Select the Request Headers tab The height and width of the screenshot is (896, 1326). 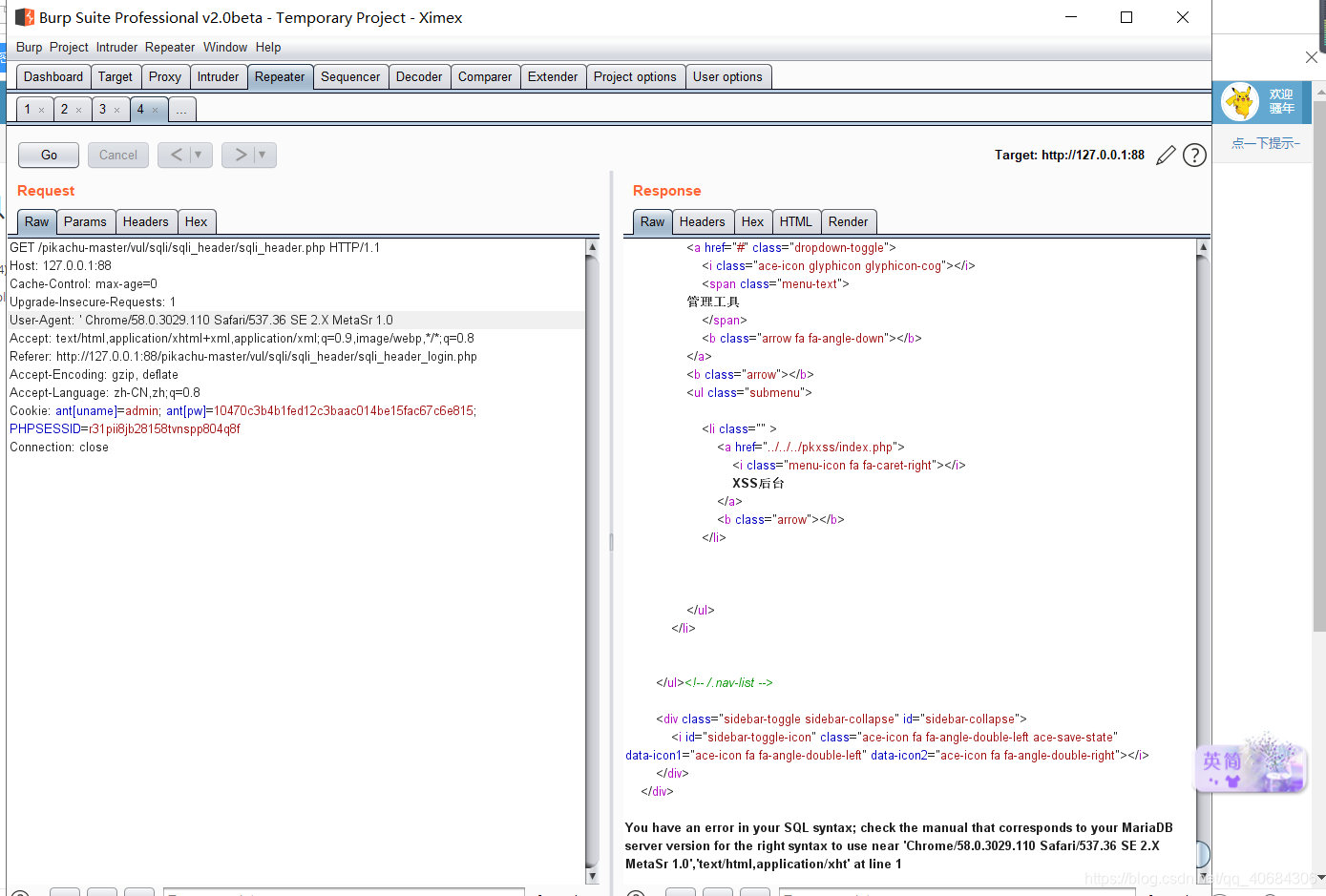click(x=145, y=222)
